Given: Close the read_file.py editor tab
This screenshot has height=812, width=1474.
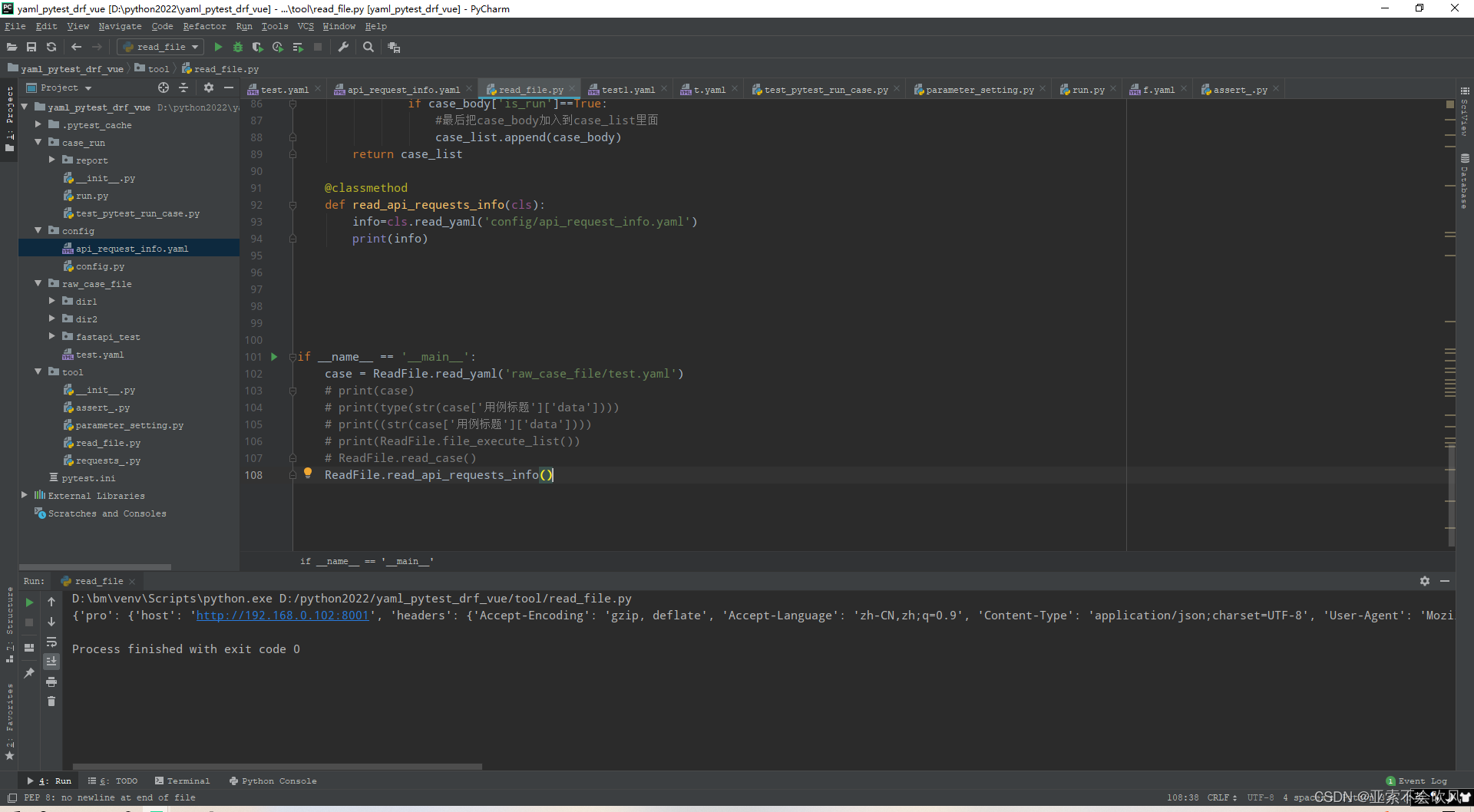Looking at the screenshot, I should pos(572,89).
